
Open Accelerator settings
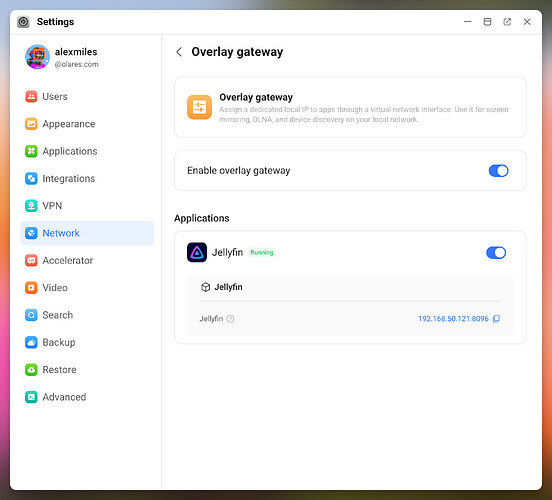87,260
